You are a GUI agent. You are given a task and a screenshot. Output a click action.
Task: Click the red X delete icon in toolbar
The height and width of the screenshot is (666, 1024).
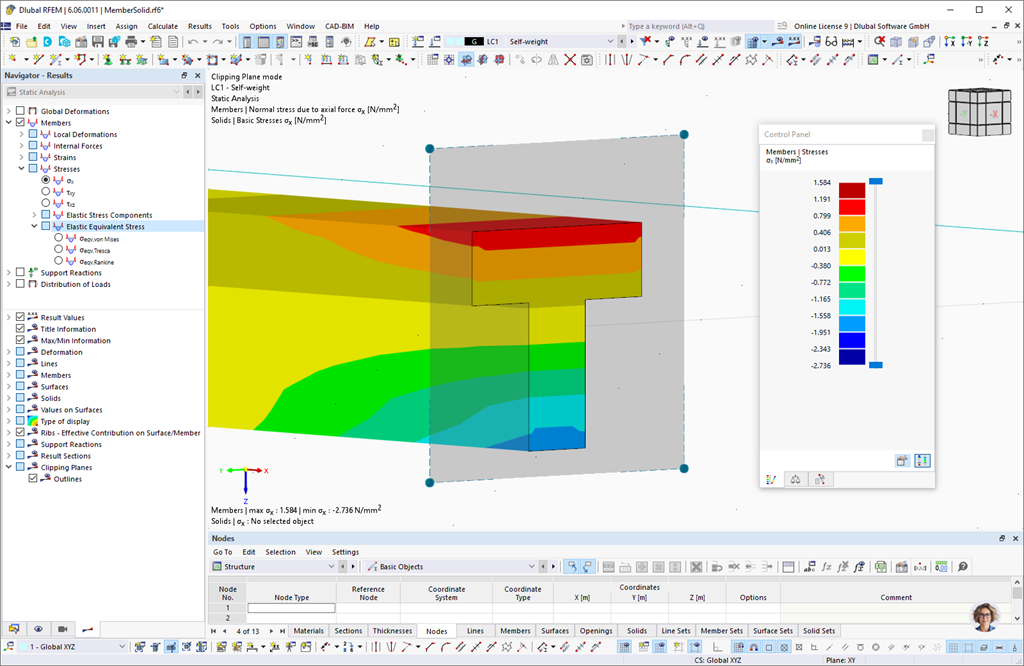point(570,60)
